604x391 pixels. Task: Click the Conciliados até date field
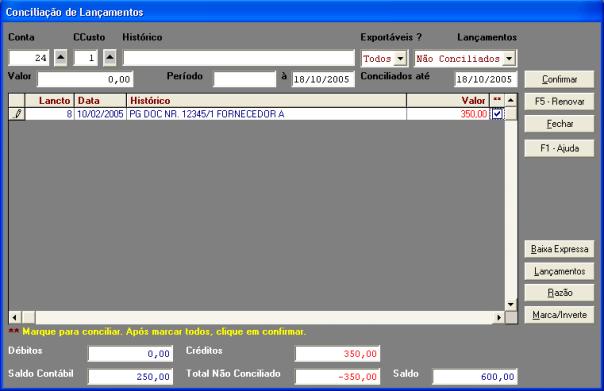click(485, 79)
